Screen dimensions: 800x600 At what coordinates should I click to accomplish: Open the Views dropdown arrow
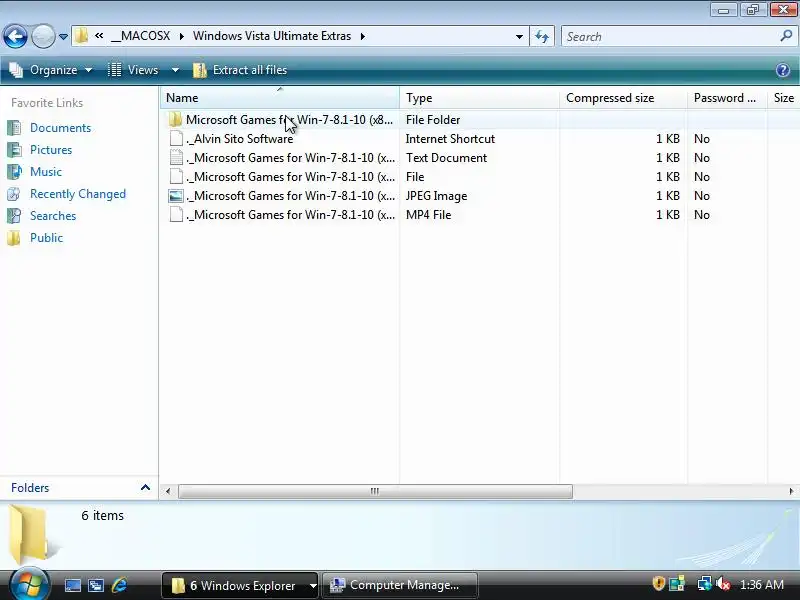(175, 70)
